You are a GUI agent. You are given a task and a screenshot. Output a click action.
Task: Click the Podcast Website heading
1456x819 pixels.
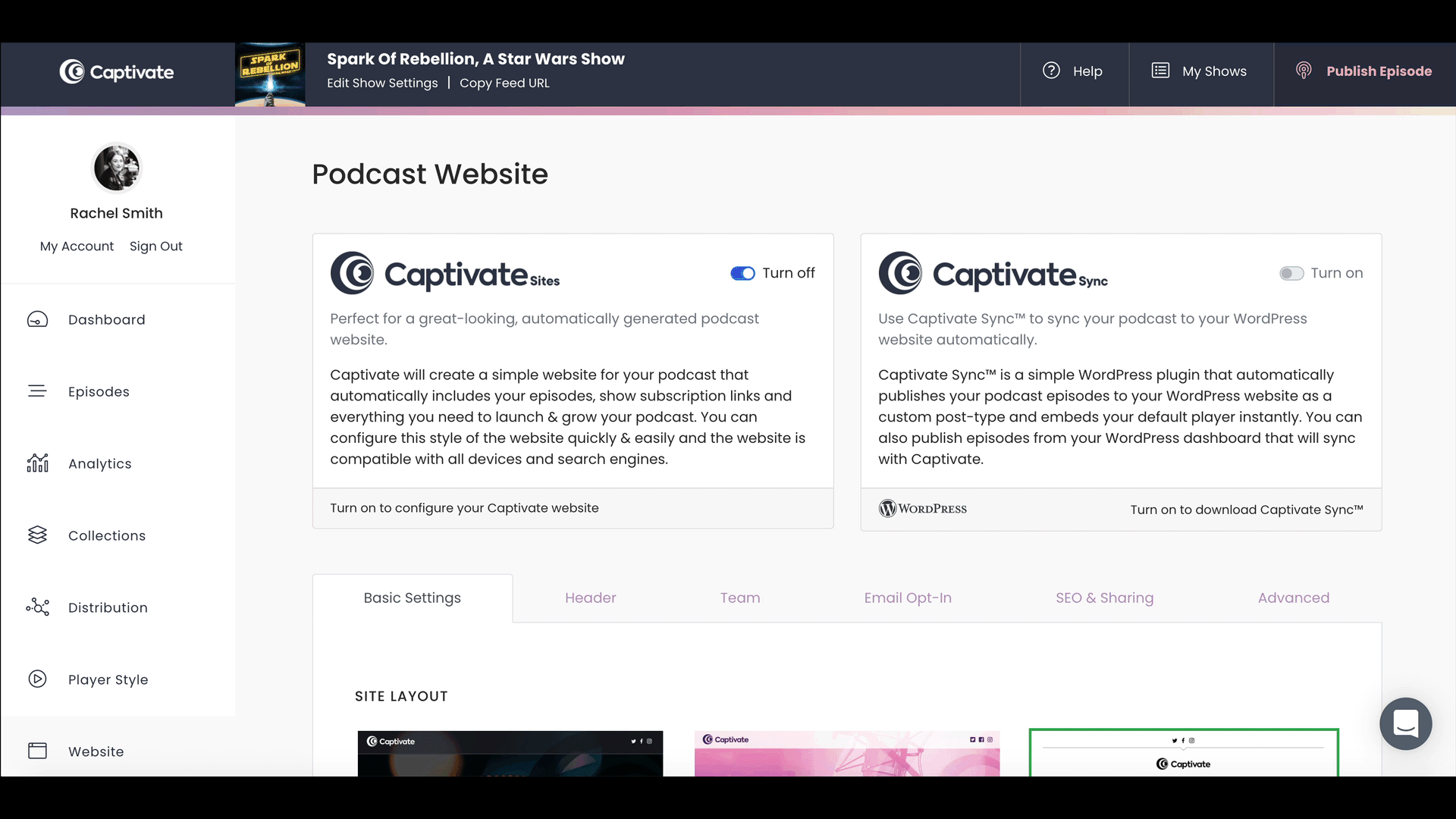pyautogui.click(x=430, y=174)
